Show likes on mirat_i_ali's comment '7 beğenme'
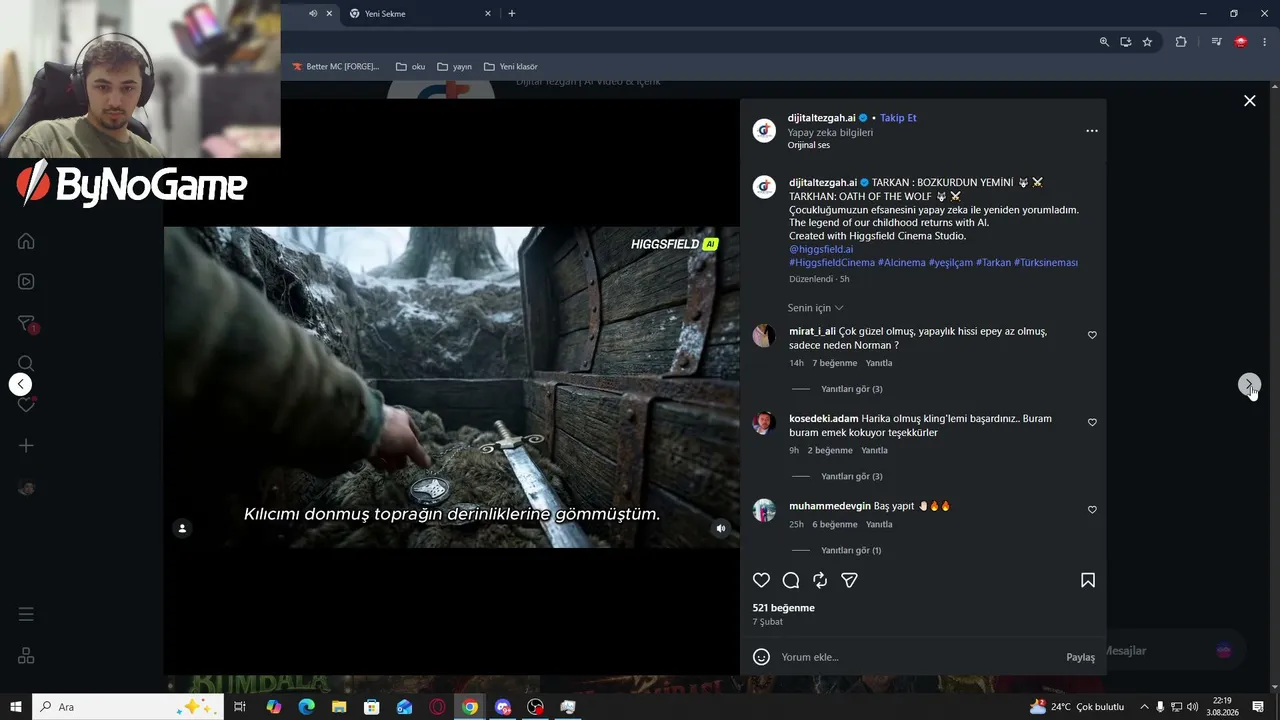The image size is (1280, 720). 835,363
